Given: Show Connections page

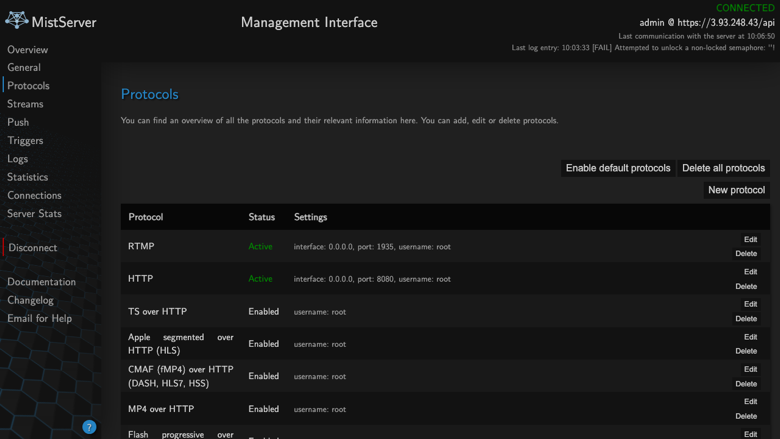Looking at the screenshot, I should 34,195.
